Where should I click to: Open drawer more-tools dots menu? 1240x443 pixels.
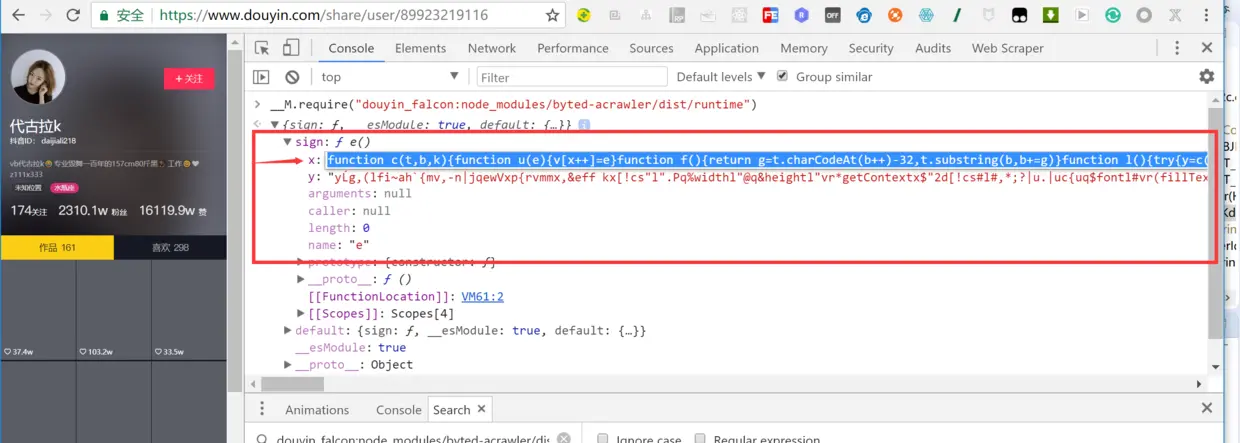[262, 409]
